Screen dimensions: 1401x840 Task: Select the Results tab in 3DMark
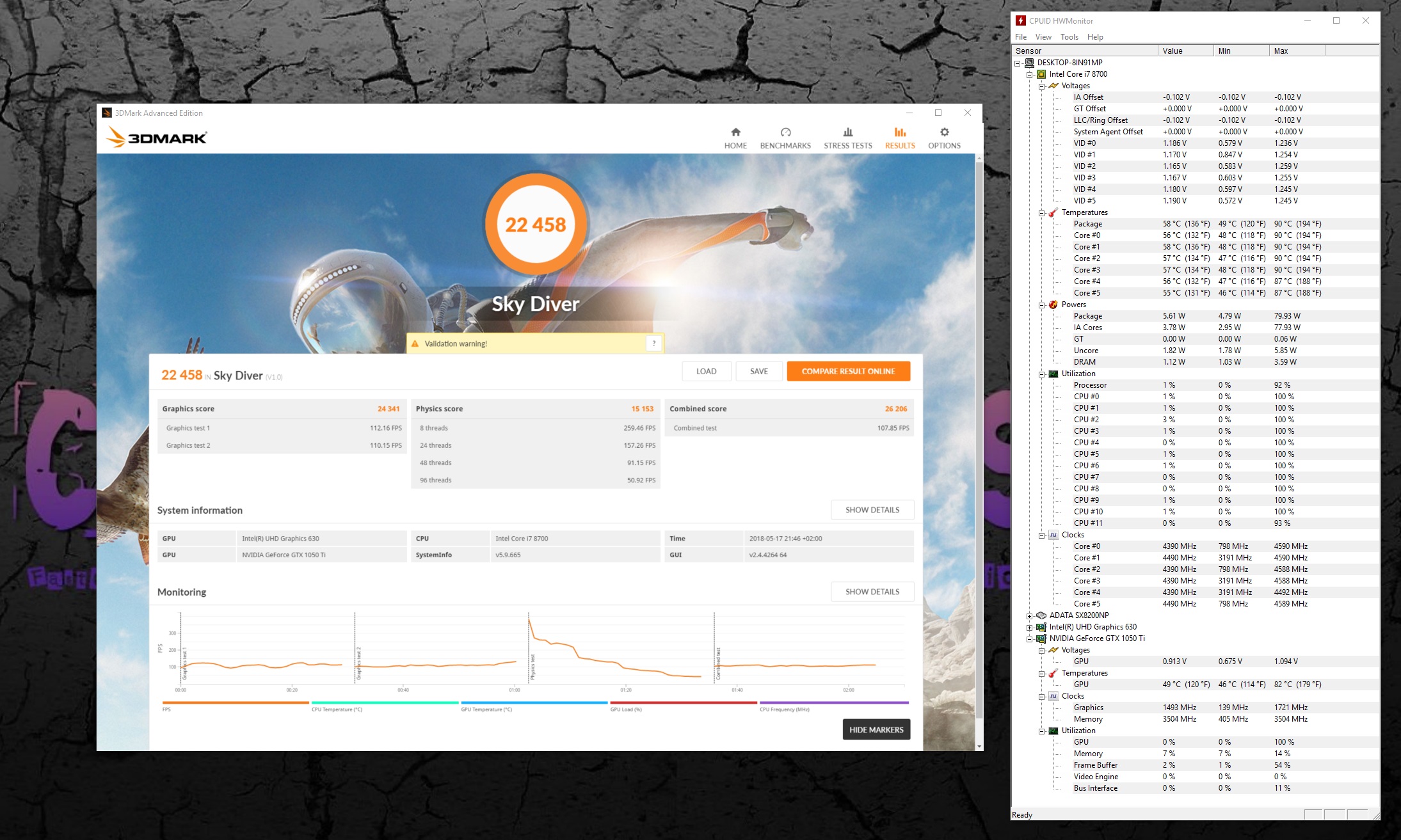(900, 138)
